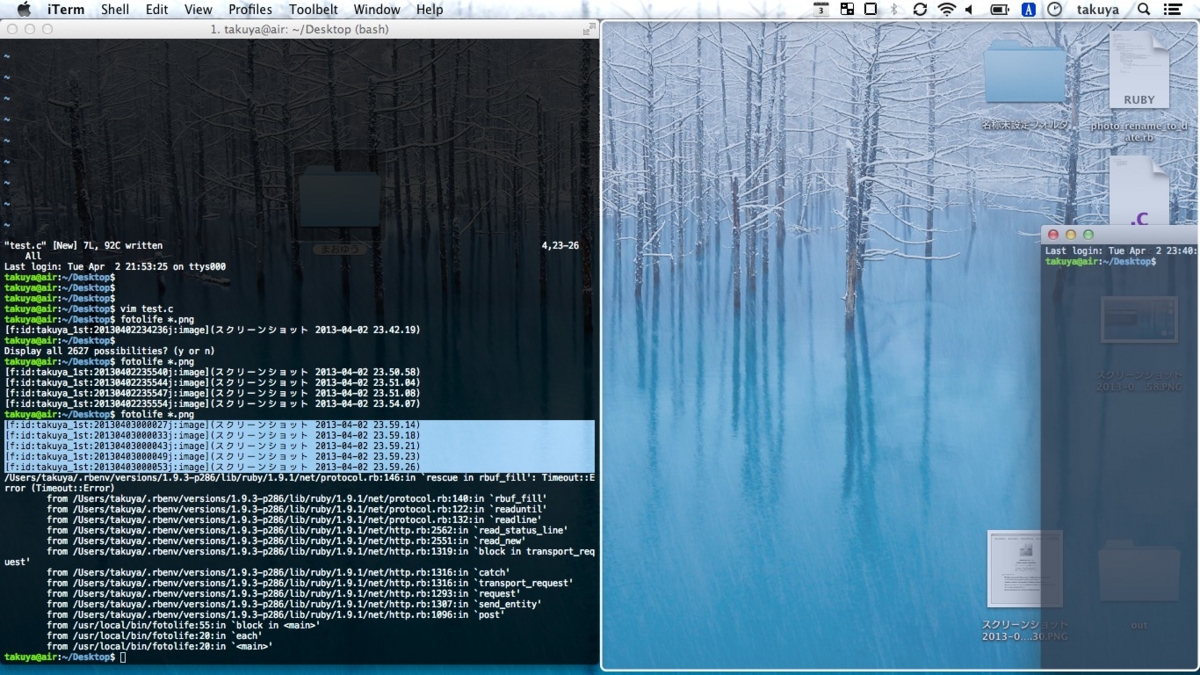Click the iTerm title '1. takuya@air: ~/Desktop (bash)'
Image resolution: width=1200 pixels, height=675 pixels.
tap(300, 30)
